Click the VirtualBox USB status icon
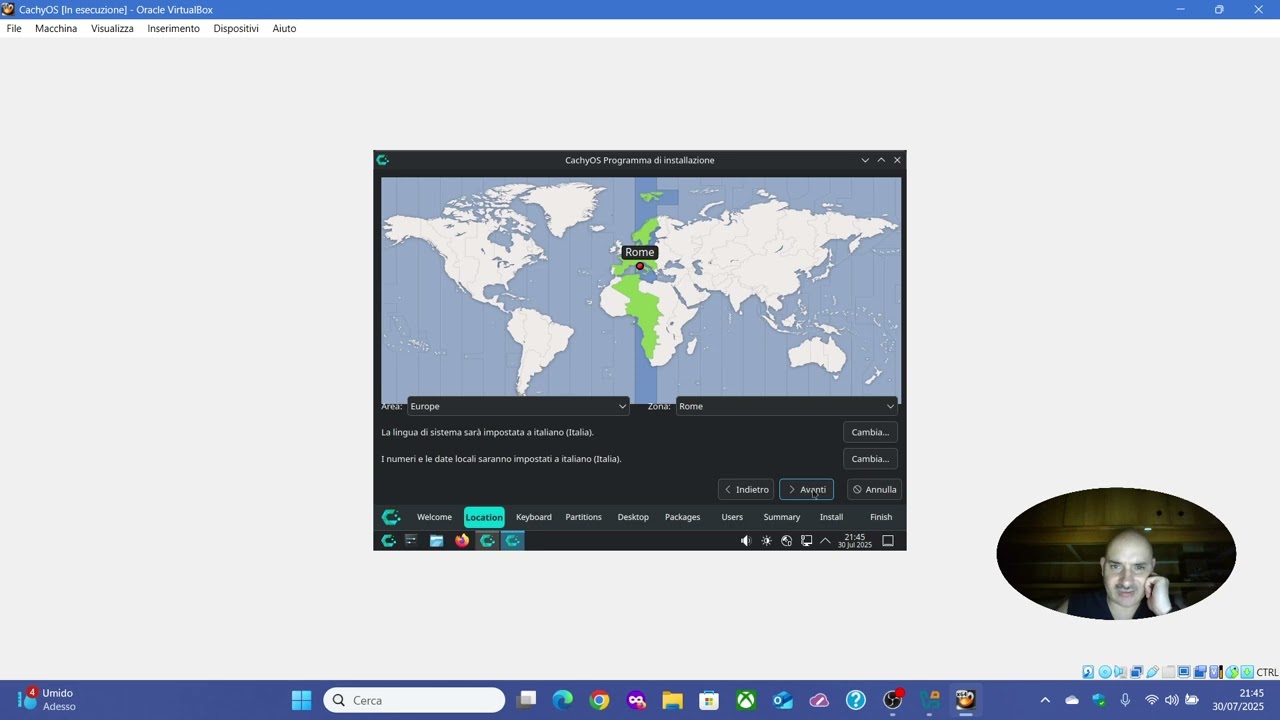The height and width of the screenshot is (720, 1280). point(1153,672)
